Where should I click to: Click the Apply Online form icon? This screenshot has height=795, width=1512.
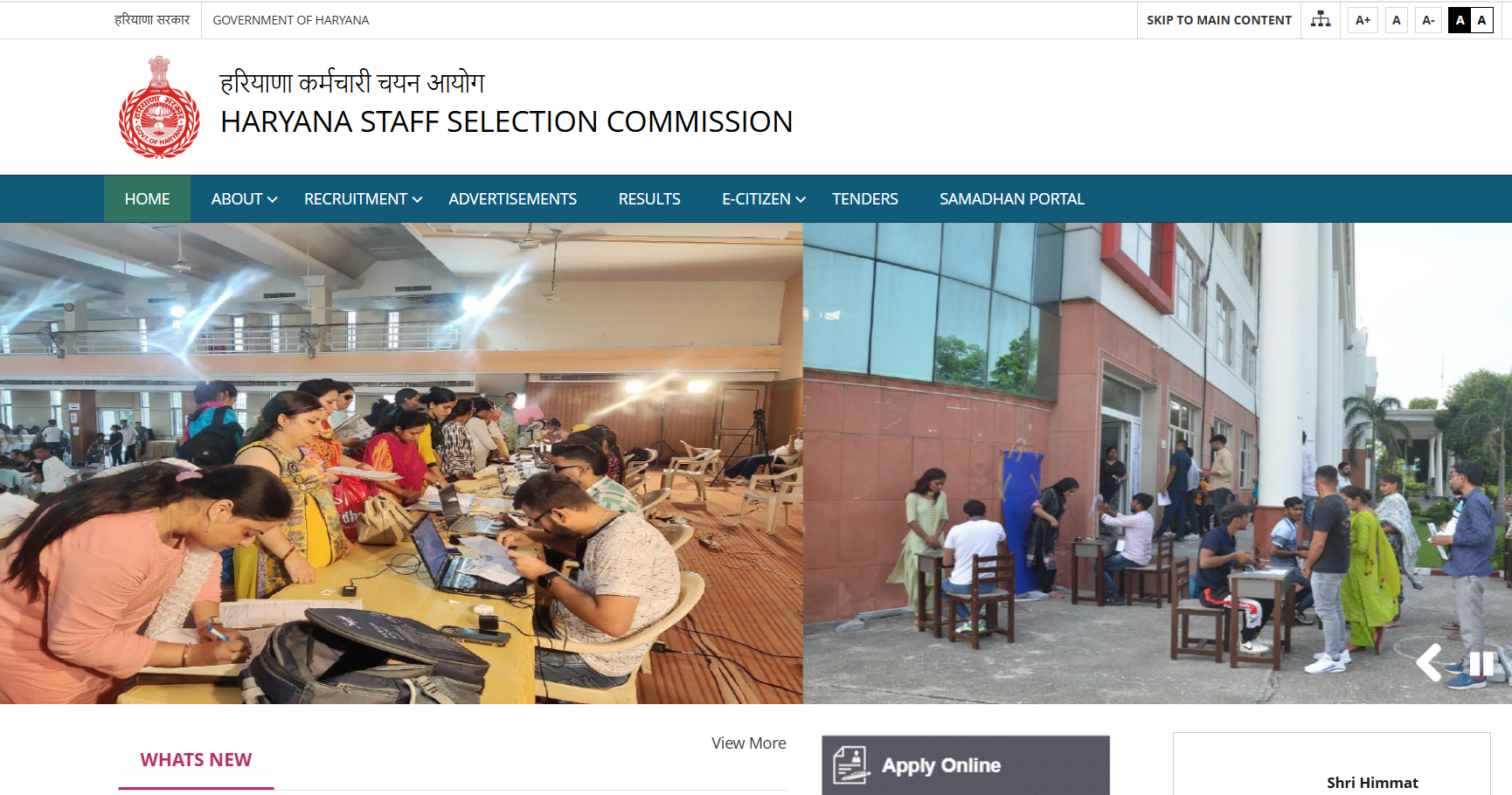(850, 765)
